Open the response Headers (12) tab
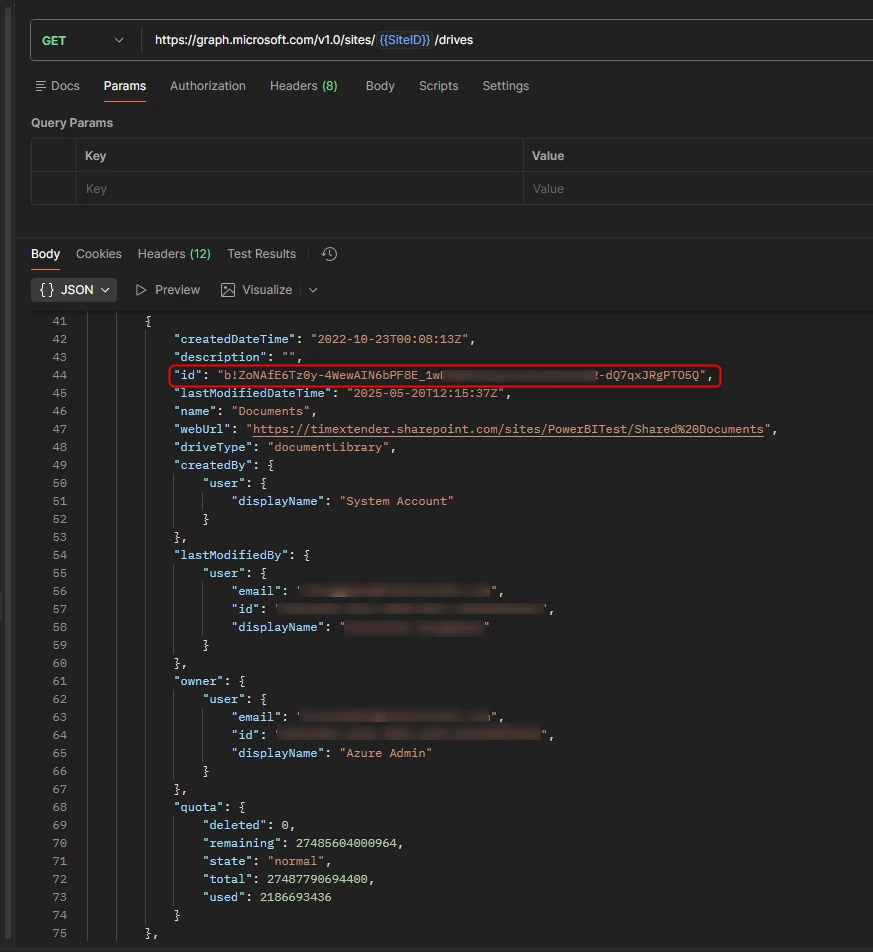This screenshot has width=873, height=952. [174, 254]
